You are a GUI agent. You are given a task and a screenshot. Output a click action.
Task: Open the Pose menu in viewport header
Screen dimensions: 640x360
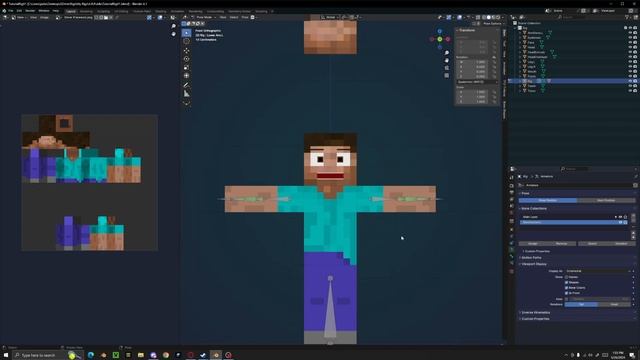[245, 18]
